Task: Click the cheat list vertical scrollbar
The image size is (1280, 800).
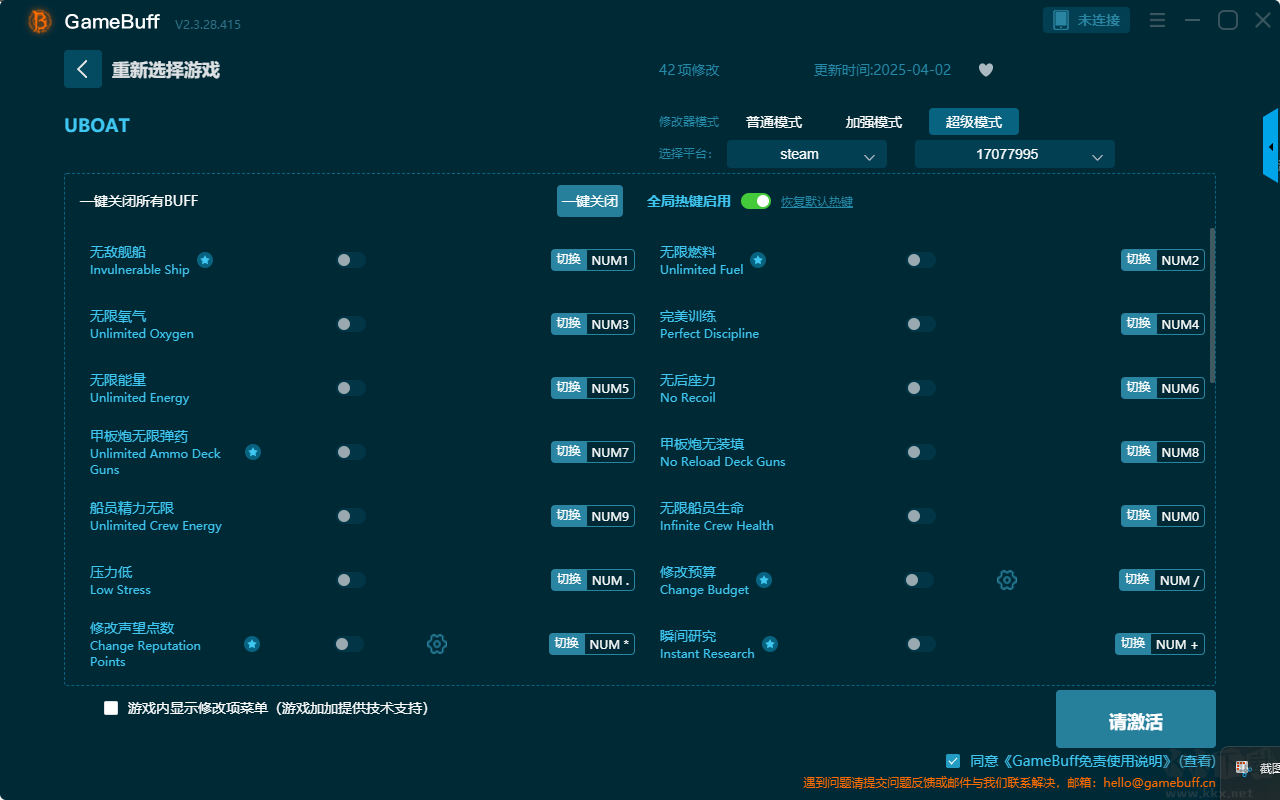Action: coord(1213,305)
